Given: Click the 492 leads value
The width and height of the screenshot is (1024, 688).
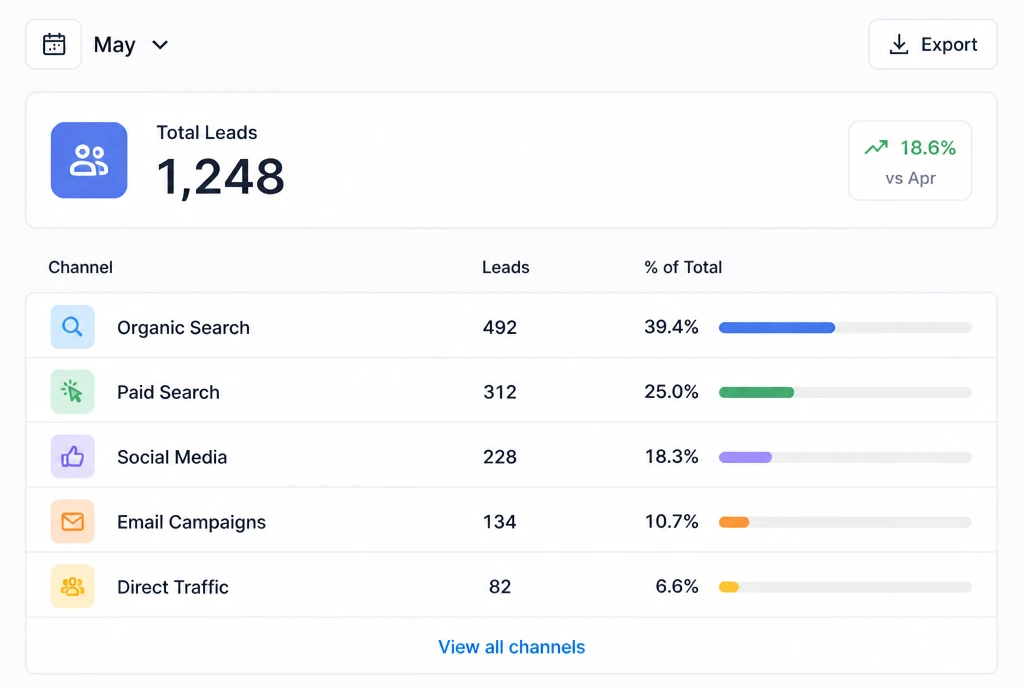Looking at the screenshot, I should (500, 327).
